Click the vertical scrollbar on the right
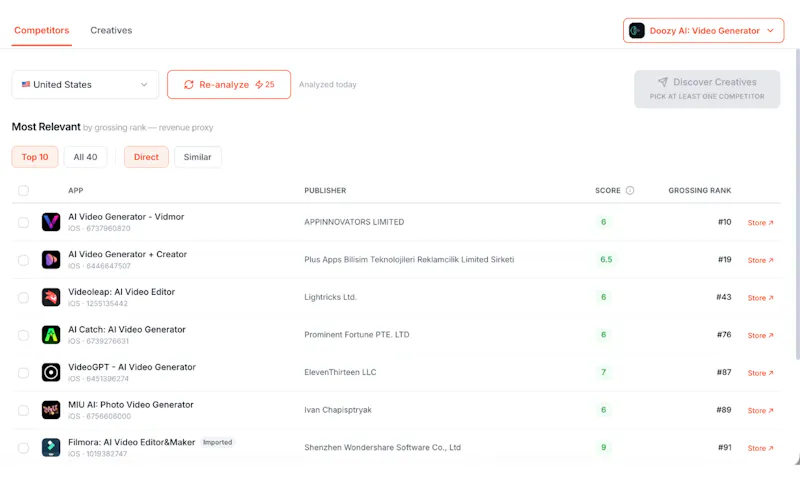 (797, 204)
